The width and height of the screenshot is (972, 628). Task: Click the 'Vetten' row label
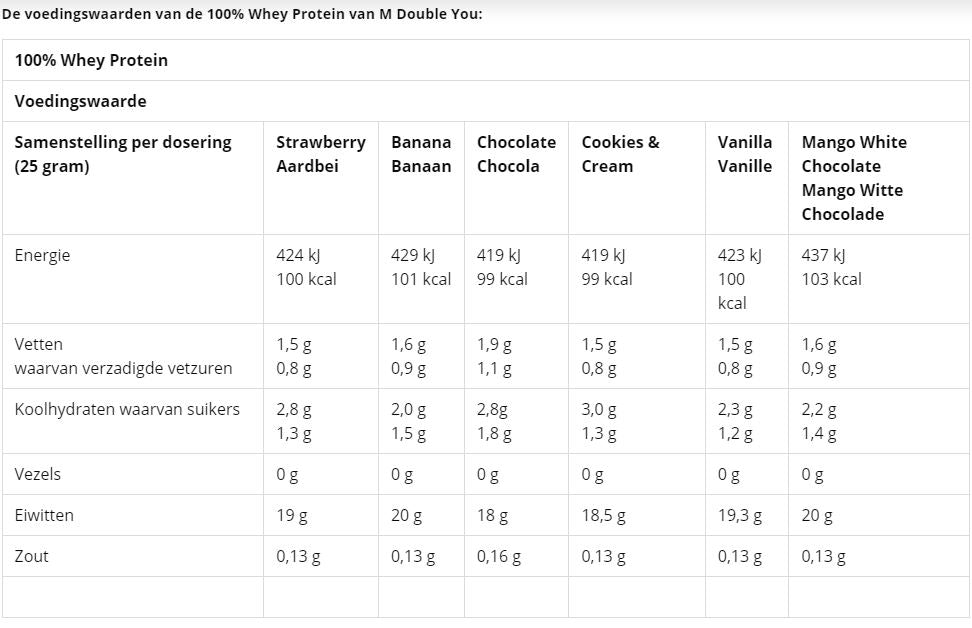[x=39, y=344]
